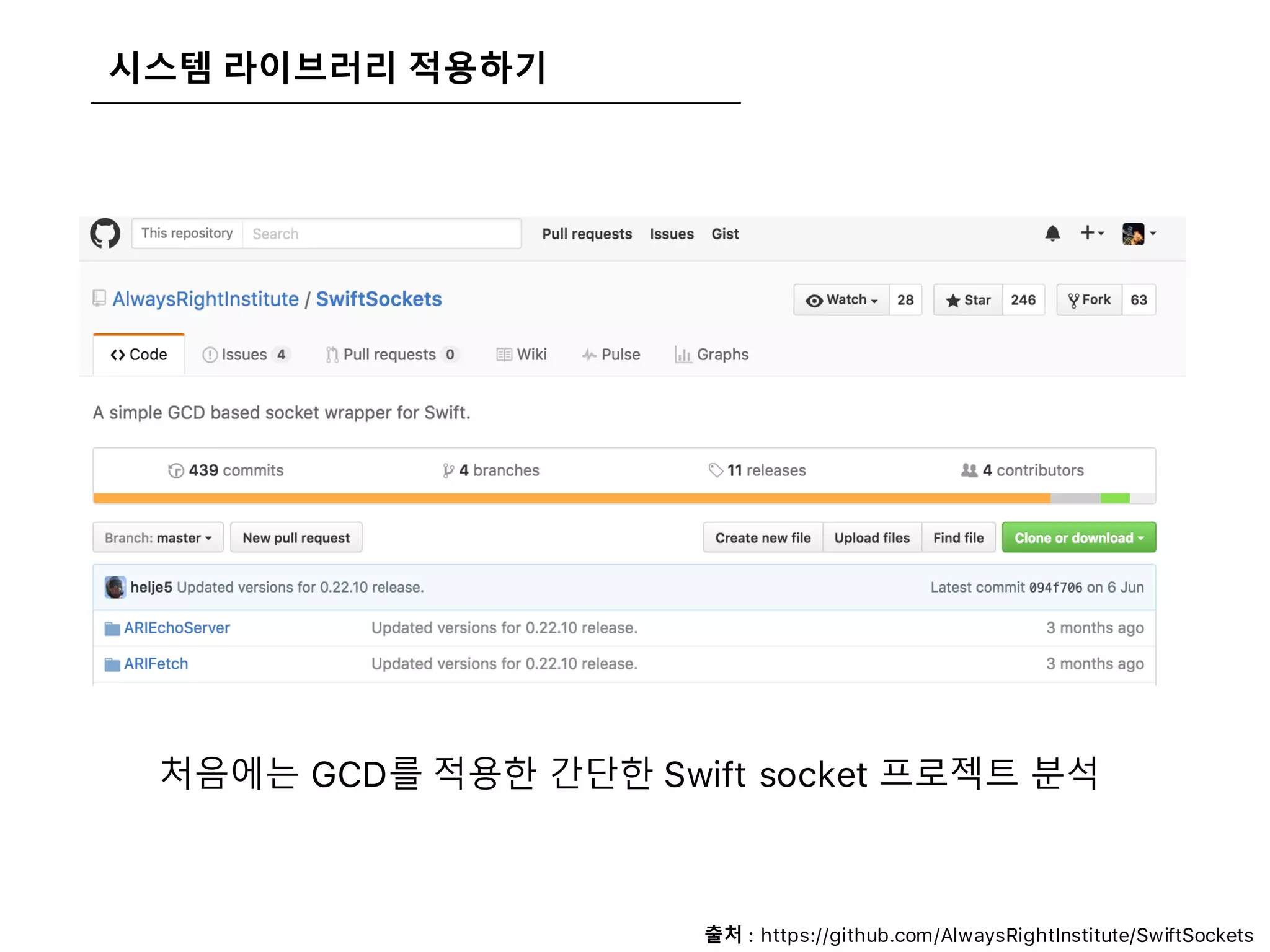Click the Fork button
Screen dimensions: 1270x952
1090,300
